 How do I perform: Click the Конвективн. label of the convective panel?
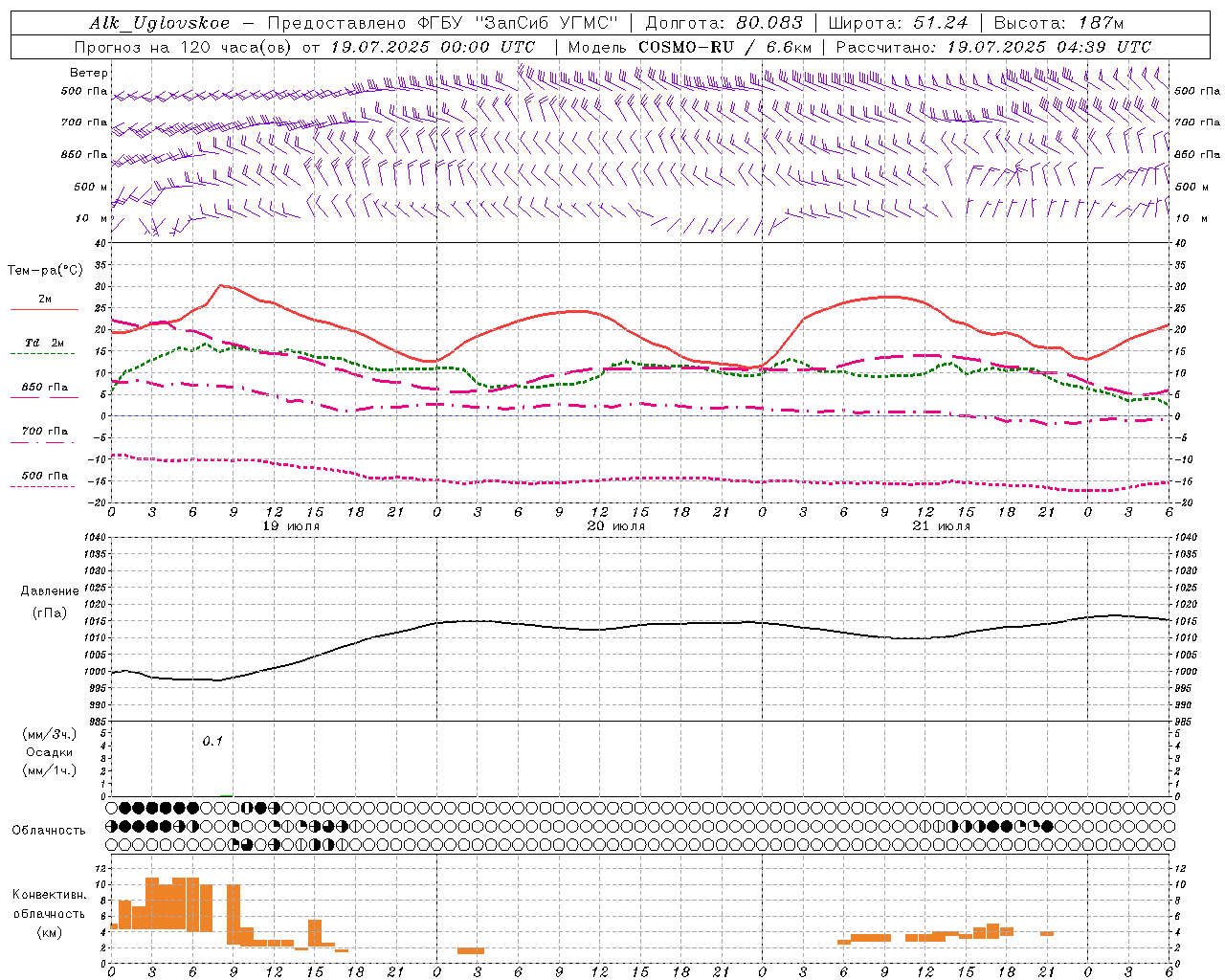coord(50,895)
